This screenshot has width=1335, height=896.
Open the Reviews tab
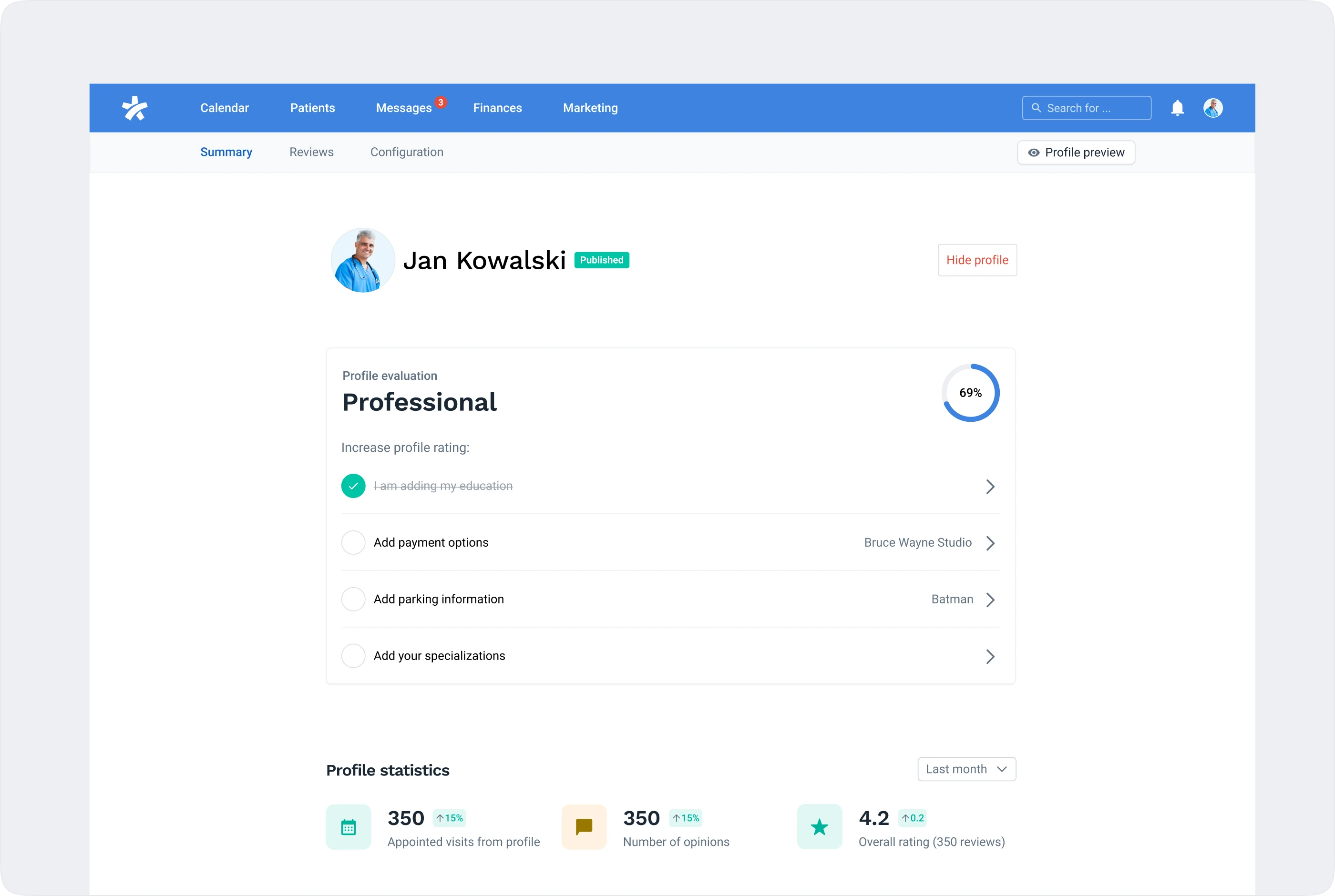coord(311,152)
